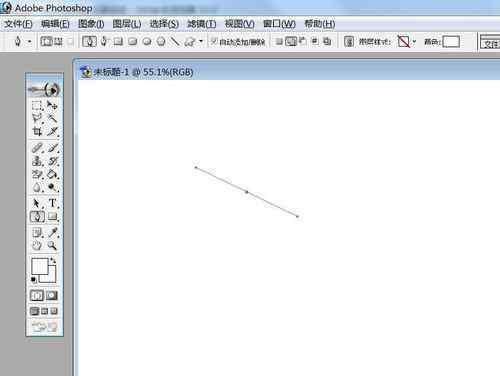The height and width of the screenshot is (376, 500).
Task: Select the Rectangular Marquee tool
Action: click(37, 106)
